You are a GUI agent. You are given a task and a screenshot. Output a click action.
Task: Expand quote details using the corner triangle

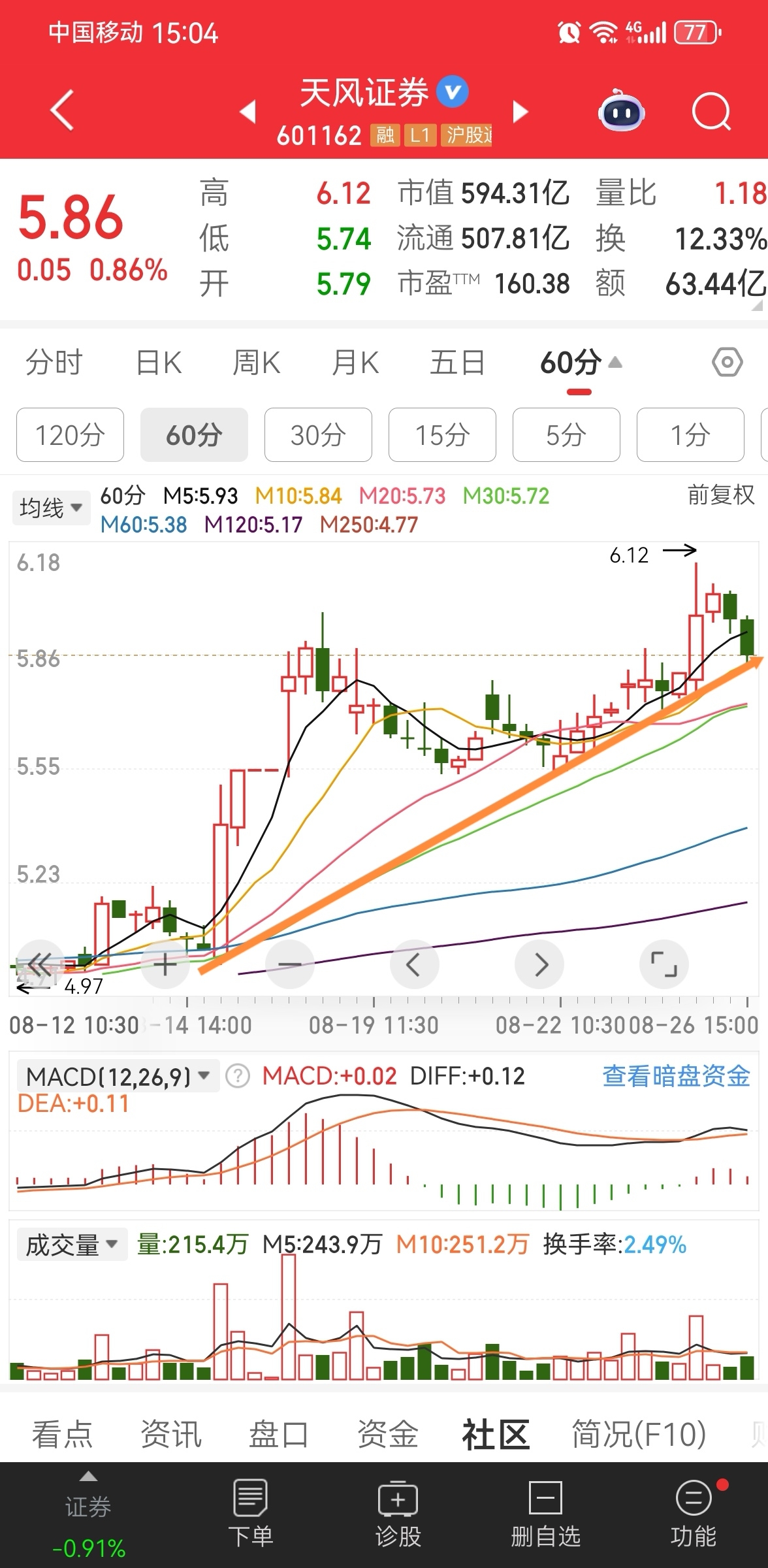pos(758,306)
